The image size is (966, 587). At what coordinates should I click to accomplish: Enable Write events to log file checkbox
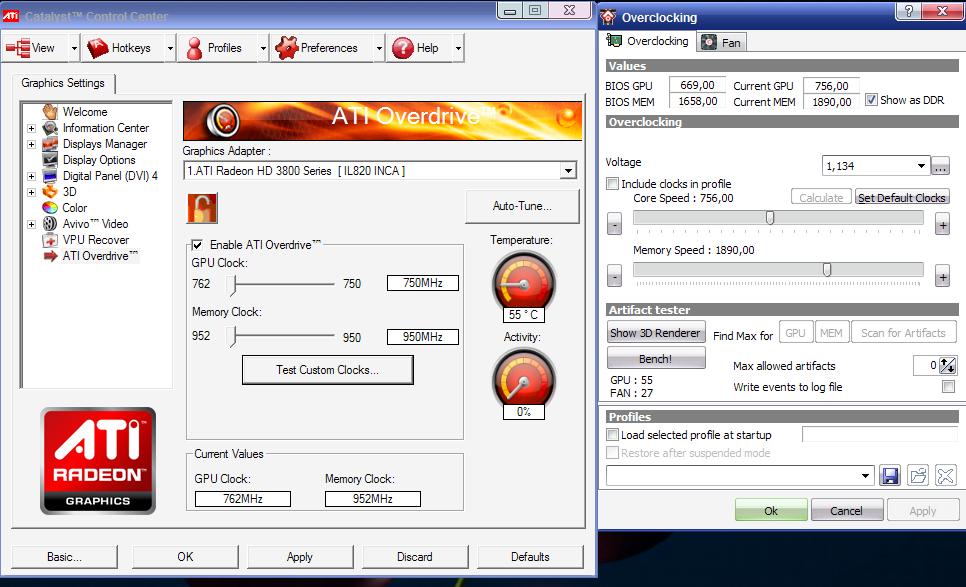[x=949, y=387]
